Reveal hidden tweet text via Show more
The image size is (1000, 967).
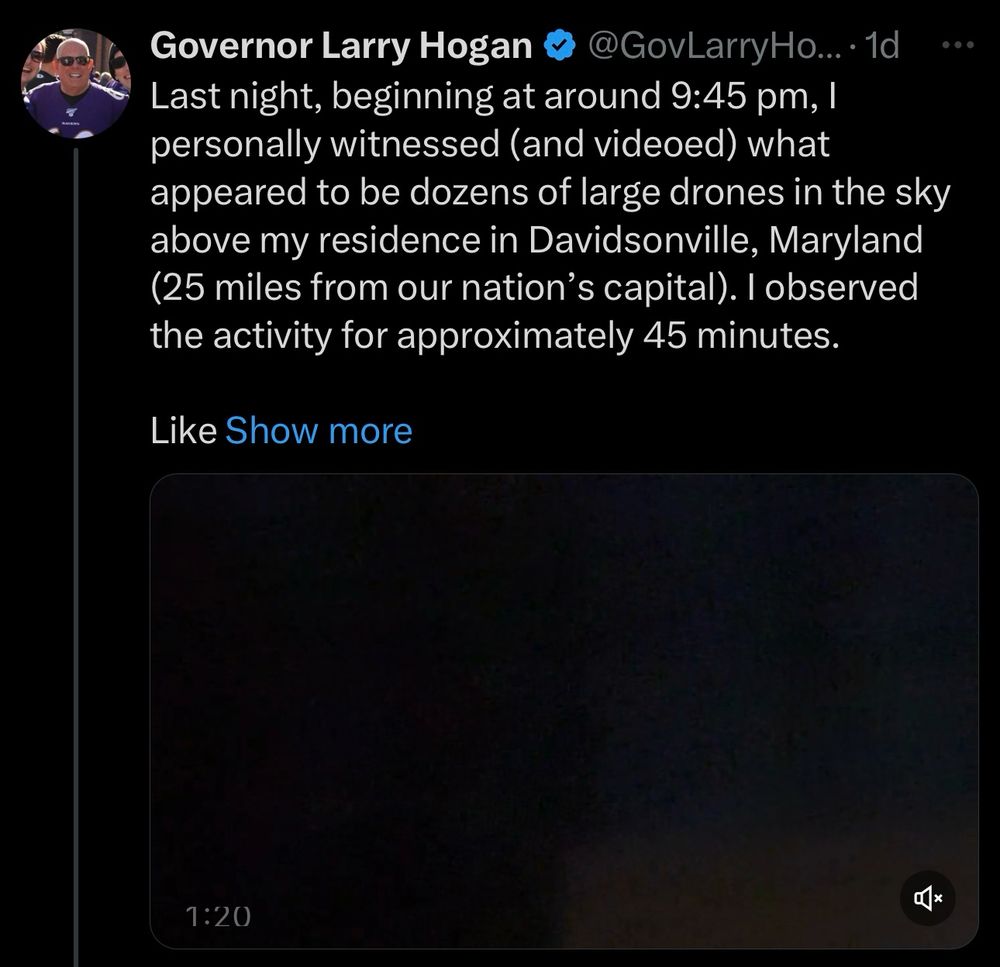[x=318, y=430]
